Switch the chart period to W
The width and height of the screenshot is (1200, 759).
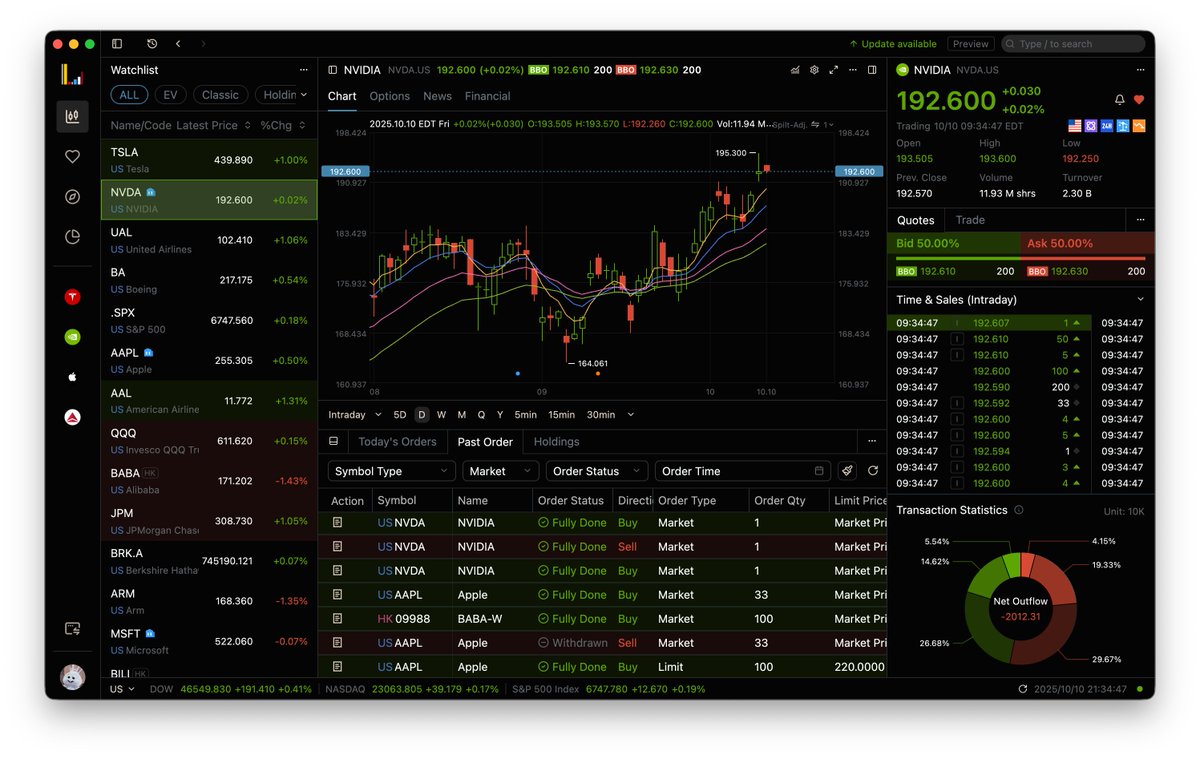click(x=441, y=415)
